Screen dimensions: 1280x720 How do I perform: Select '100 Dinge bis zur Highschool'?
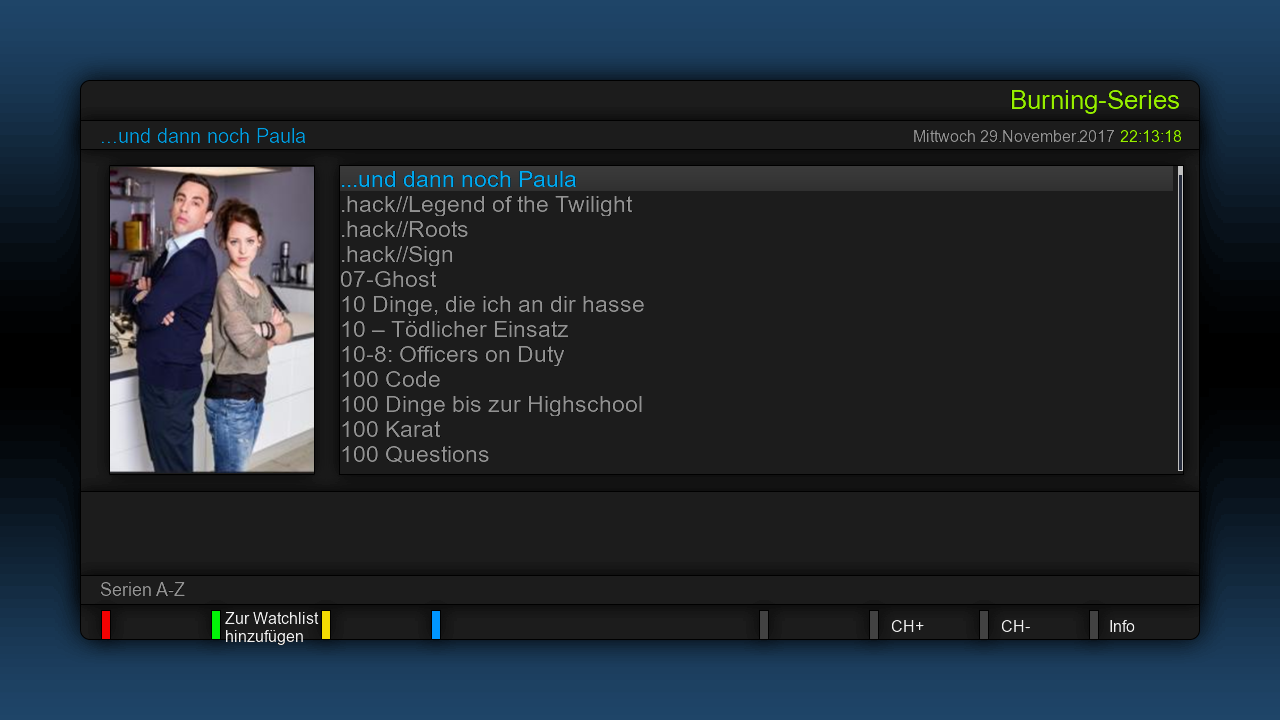[x=491, y=405]
